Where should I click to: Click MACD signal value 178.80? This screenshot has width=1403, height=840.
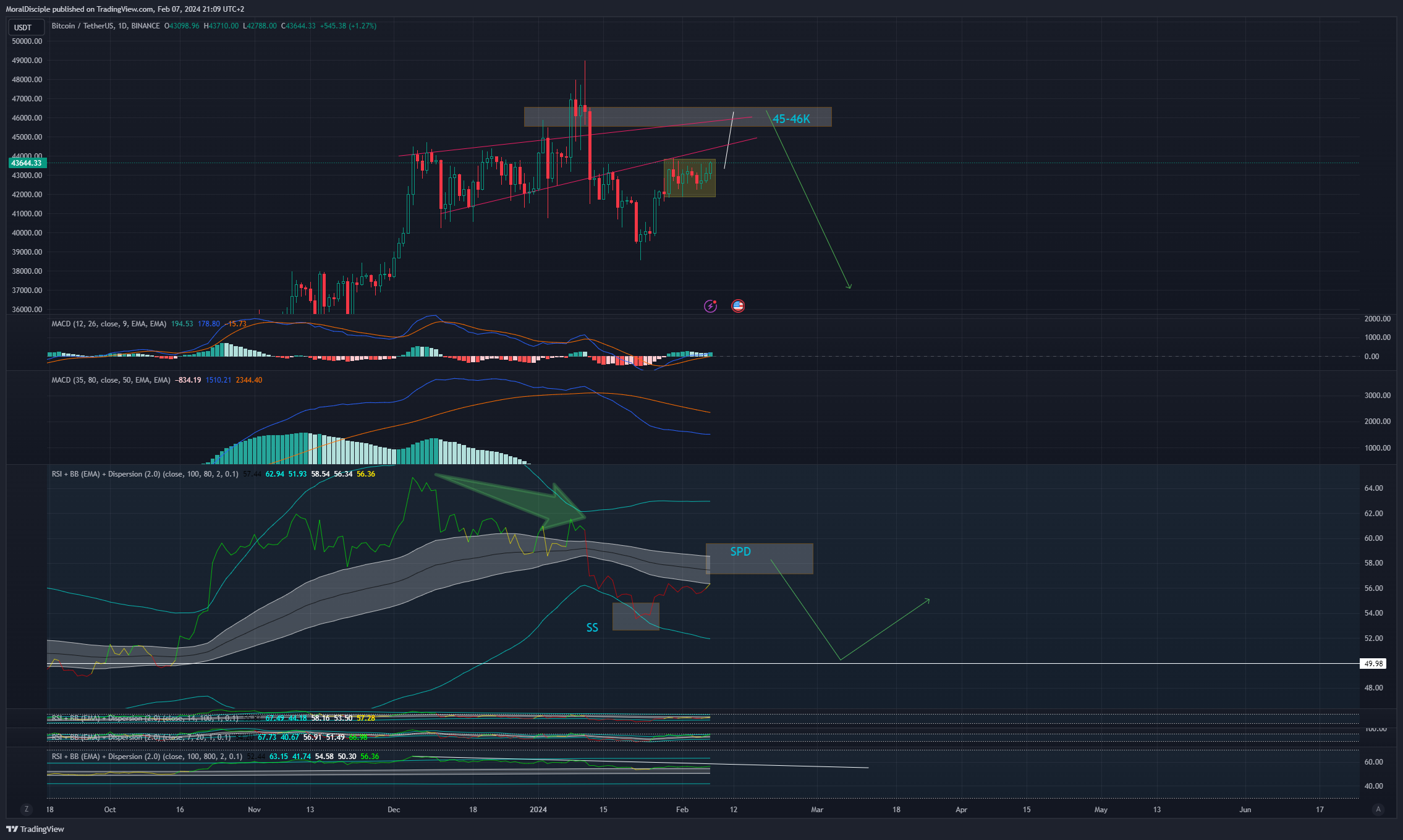point(209,324)
